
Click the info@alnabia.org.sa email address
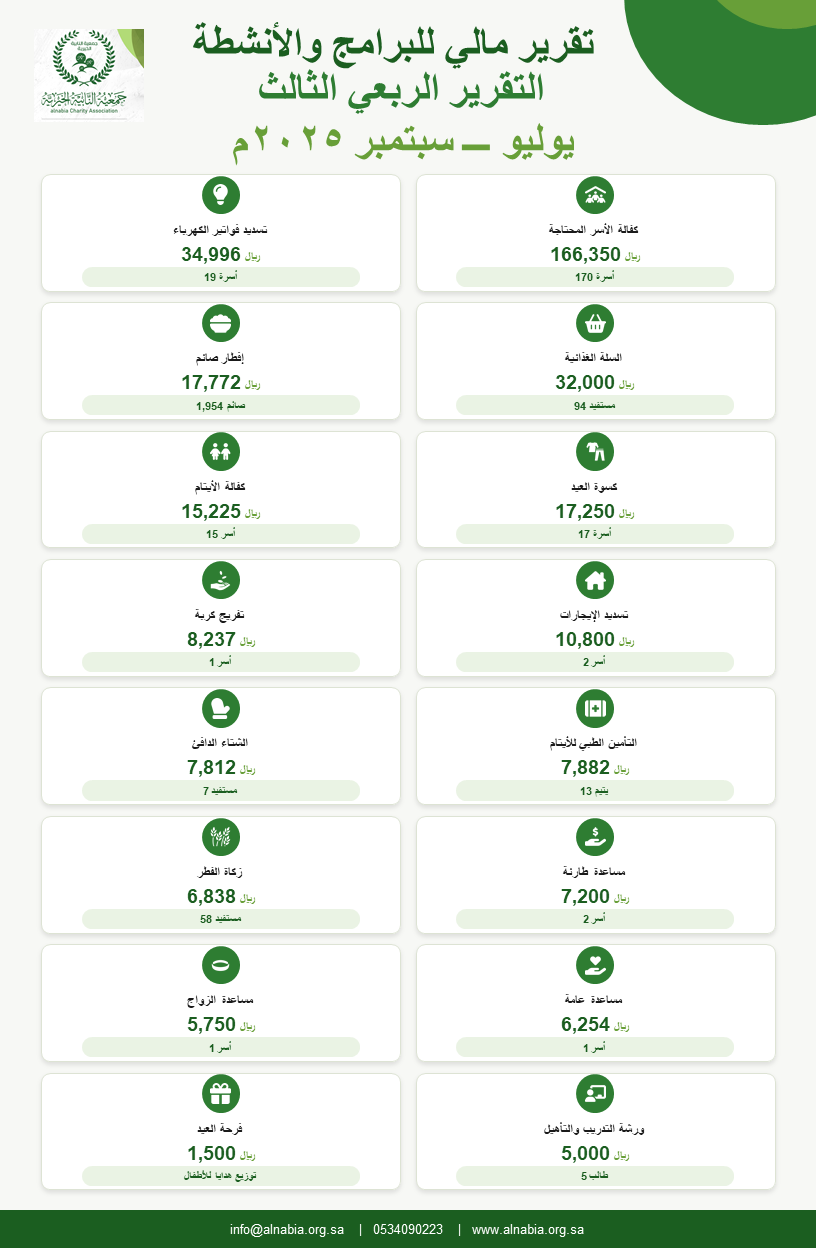[288, 1230]
